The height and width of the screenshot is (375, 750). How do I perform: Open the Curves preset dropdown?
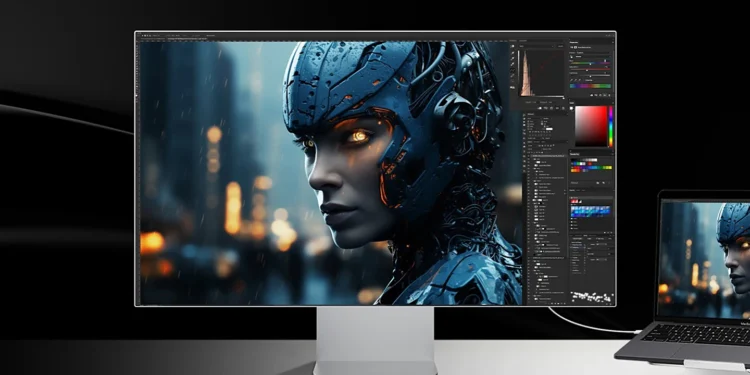pyautogui.click(x=536, y=46)
